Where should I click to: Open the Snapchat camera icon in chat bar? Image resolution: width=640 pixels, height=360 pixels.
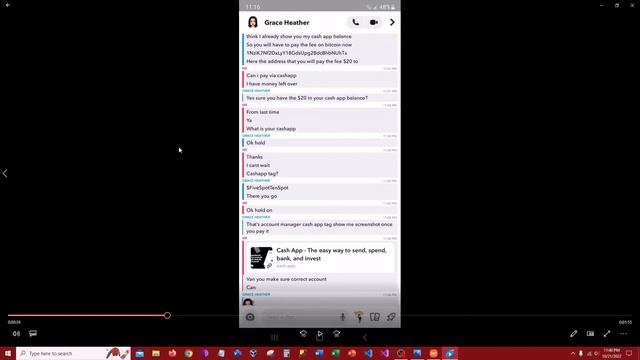(250, 317)
